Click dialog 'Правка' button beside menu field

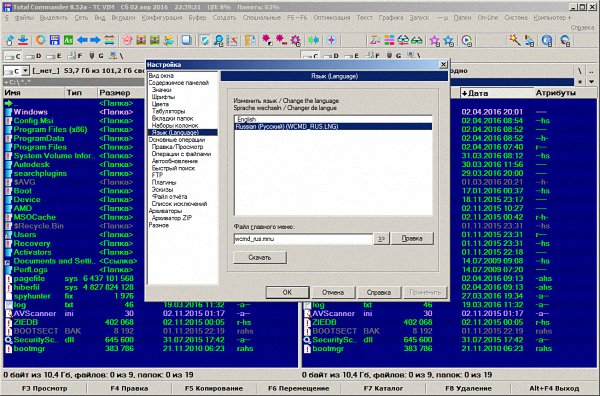(x=412, y=238)
